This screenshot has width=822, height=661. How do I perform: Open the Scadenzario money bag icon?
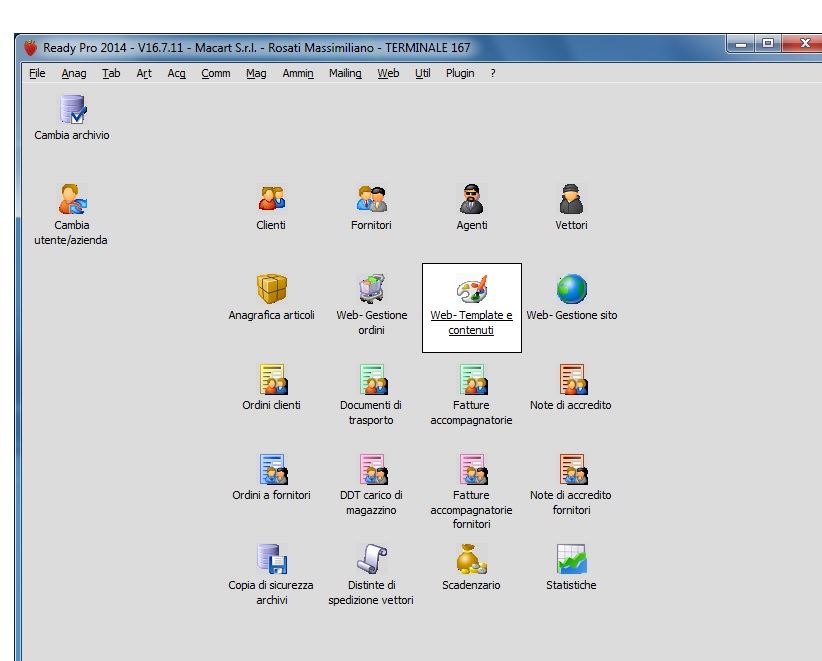471,559
